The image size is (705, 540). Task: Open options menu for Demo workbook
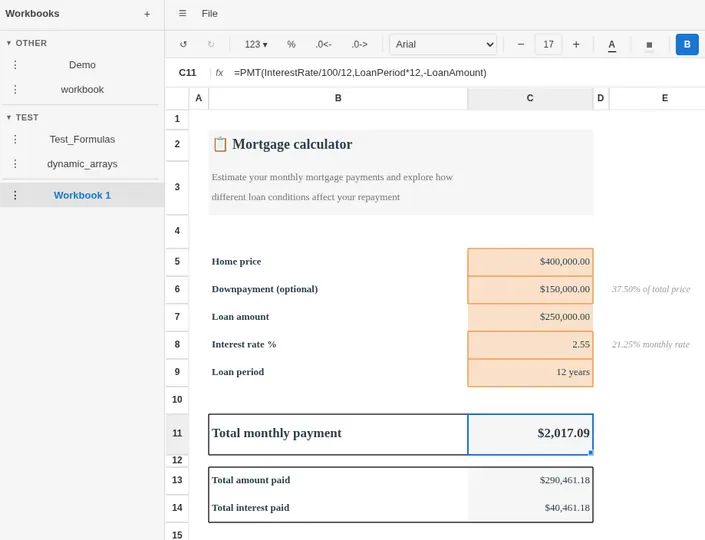pyautogui.click(x=15, y=65)
